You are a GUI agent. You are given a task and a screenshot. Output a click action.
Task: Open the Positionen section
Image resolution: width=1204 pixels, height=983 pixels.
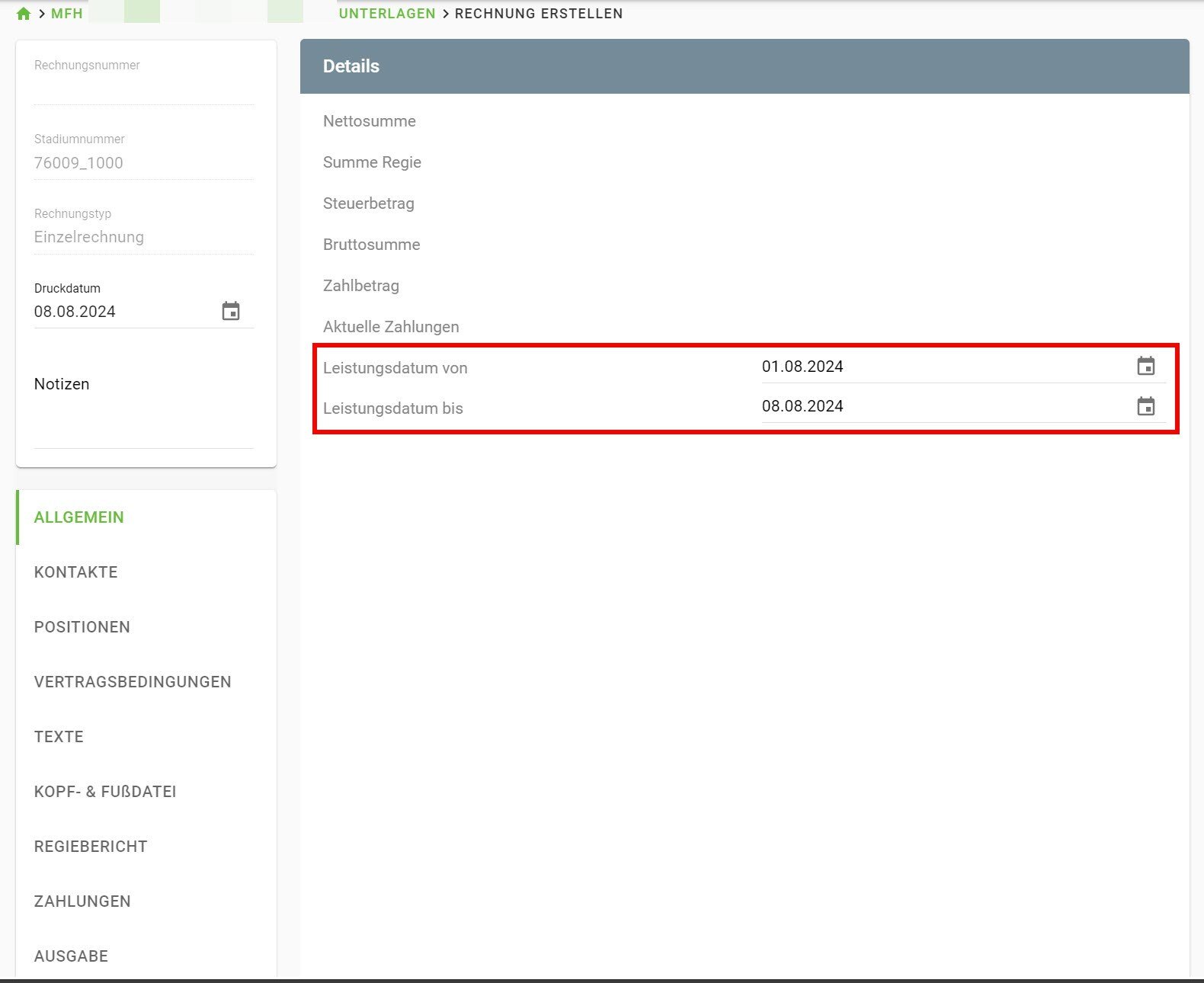82,627
